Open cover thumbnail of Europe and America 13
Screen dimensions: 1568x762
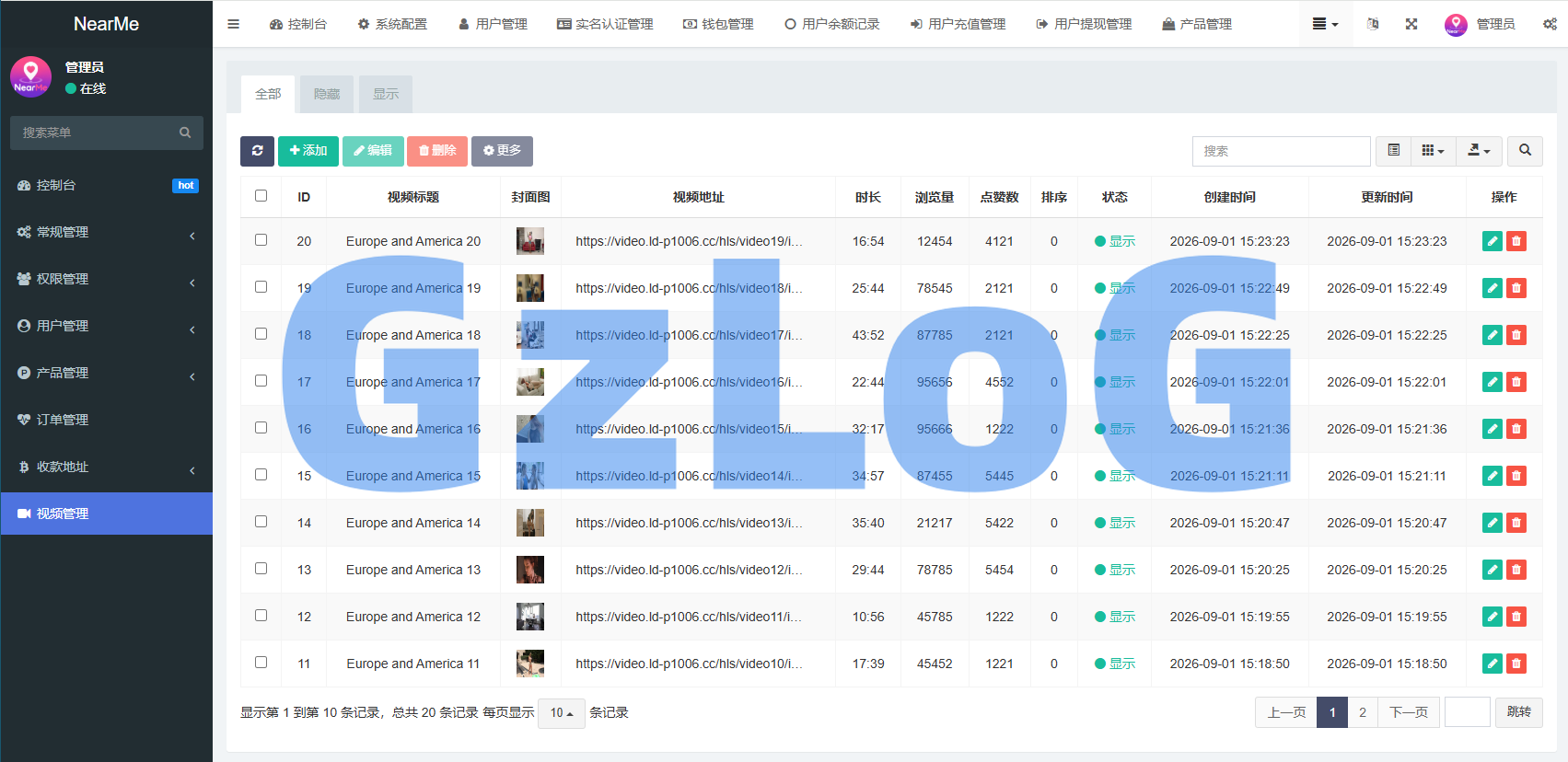[530, 570]
